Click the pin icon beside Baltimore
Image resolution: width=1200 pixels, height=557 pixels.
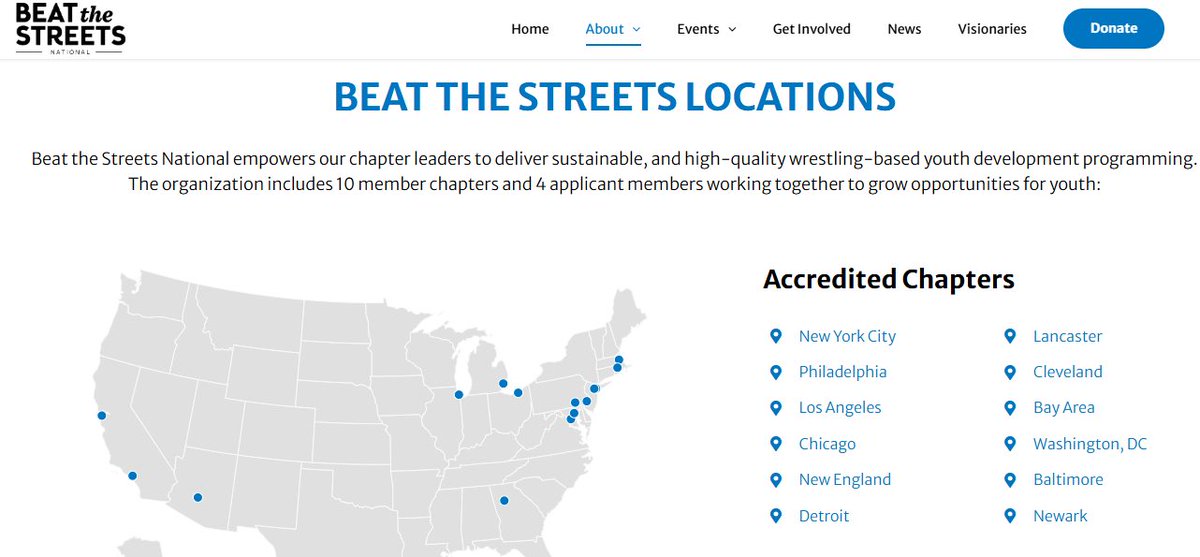click(1010, 480)
